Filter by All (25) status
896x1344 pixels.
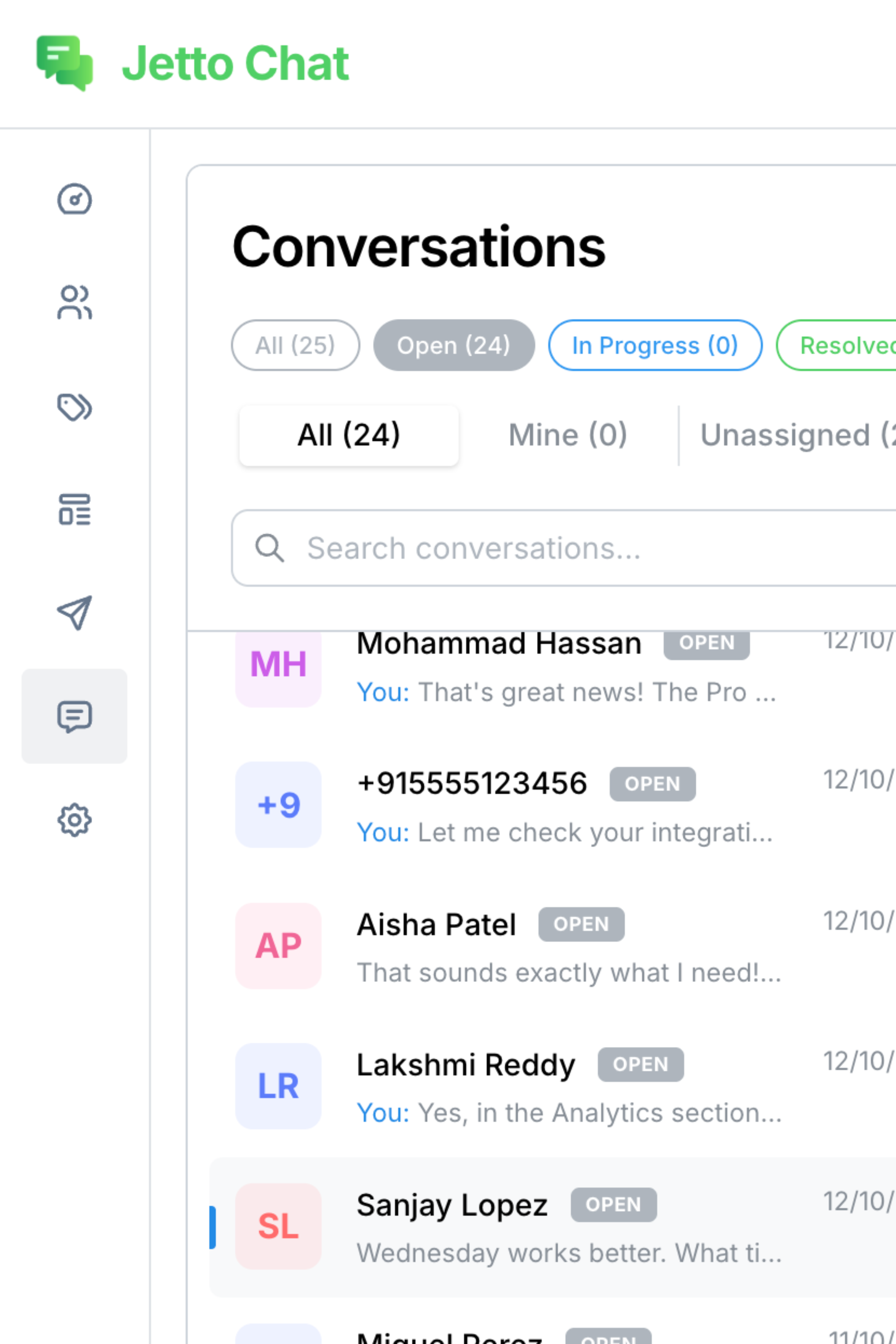click(x=295, y=345)
